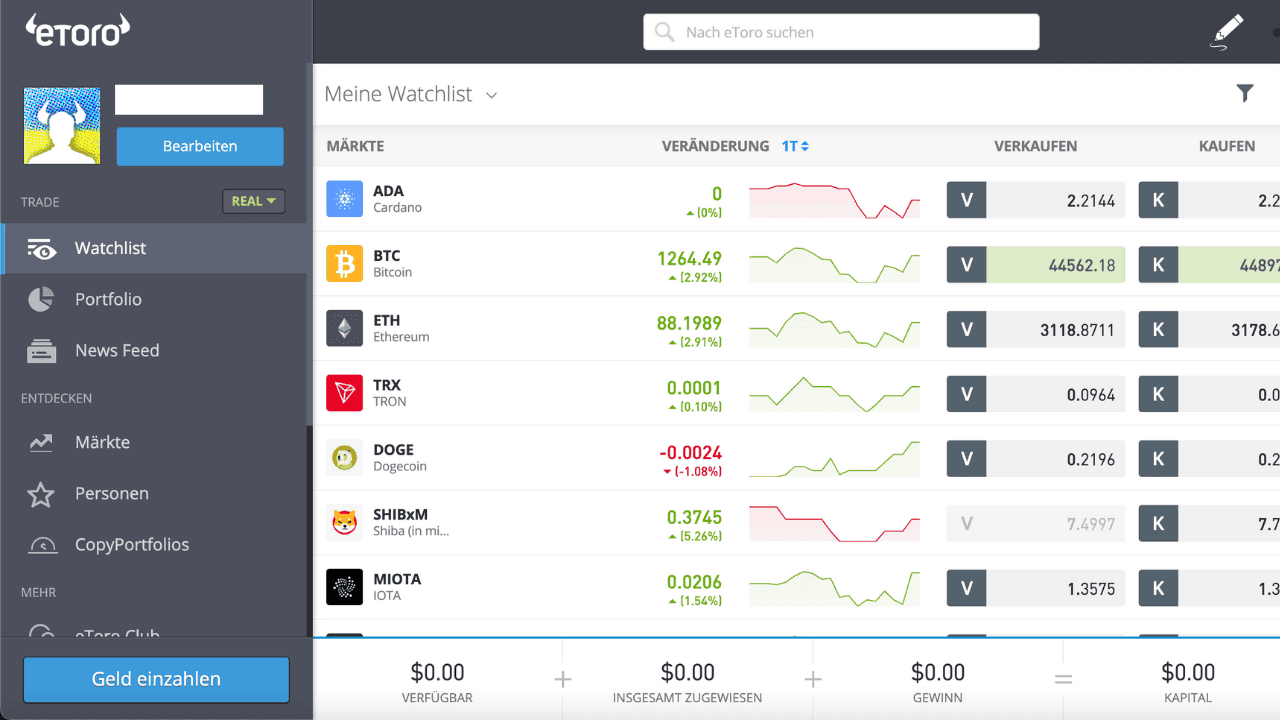Viewport: 1280px width, 720px height.
Task: Change the 1T time period selector
Action: [795, 146]
